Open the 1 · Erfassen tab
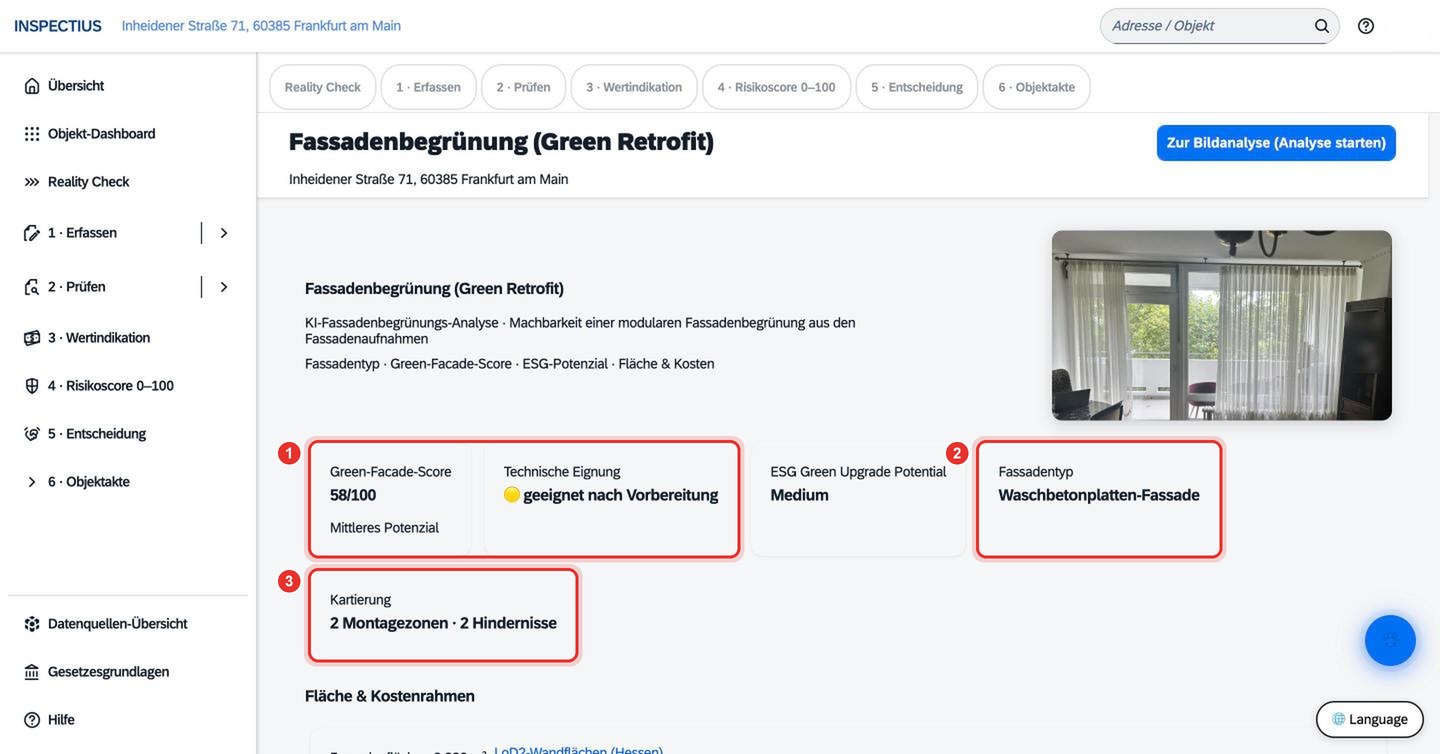 point(428,87)
